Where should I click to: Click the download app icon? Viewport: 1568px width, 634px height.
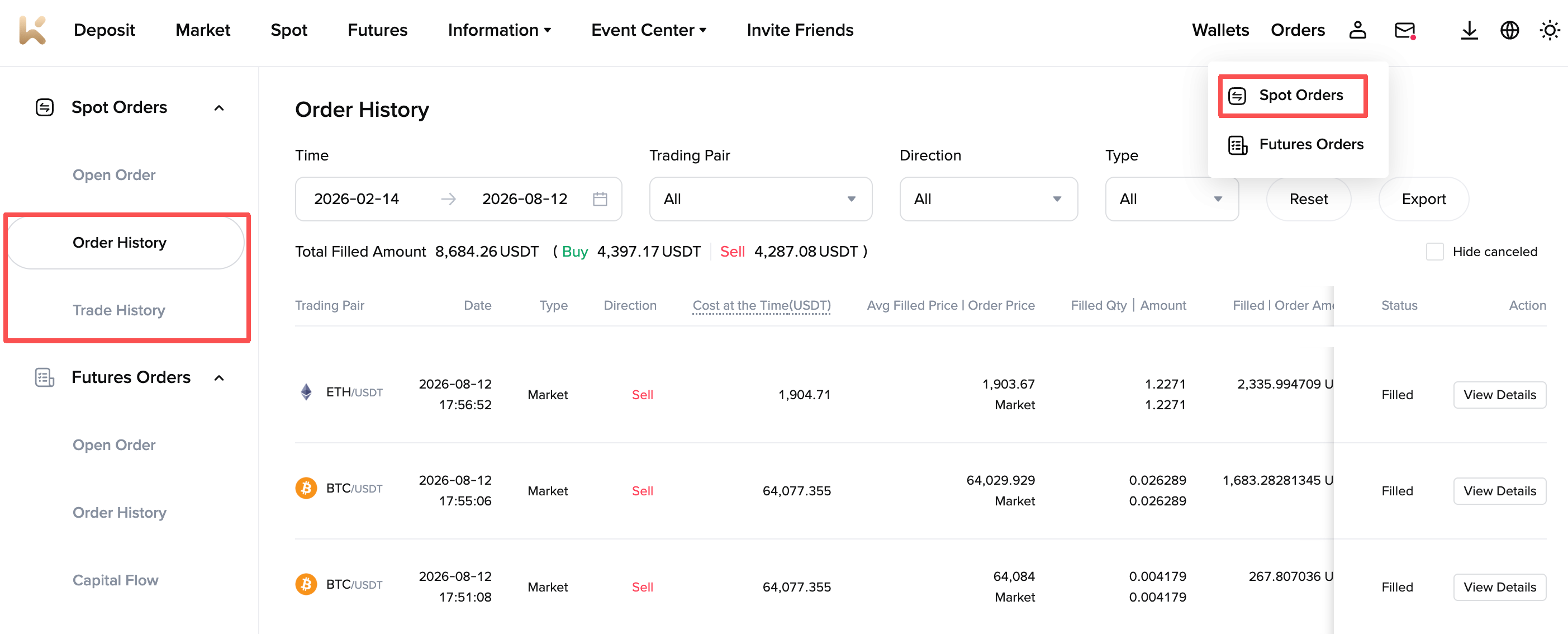pyautogui.click(x=1469, y=30)
